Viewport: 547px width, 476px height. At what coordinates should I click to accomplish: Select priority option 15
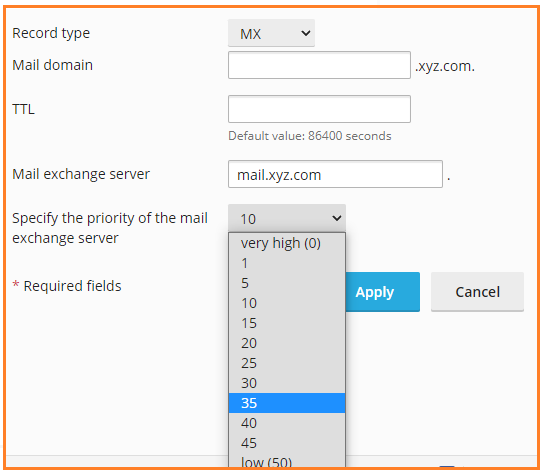(x=287, y=323)
